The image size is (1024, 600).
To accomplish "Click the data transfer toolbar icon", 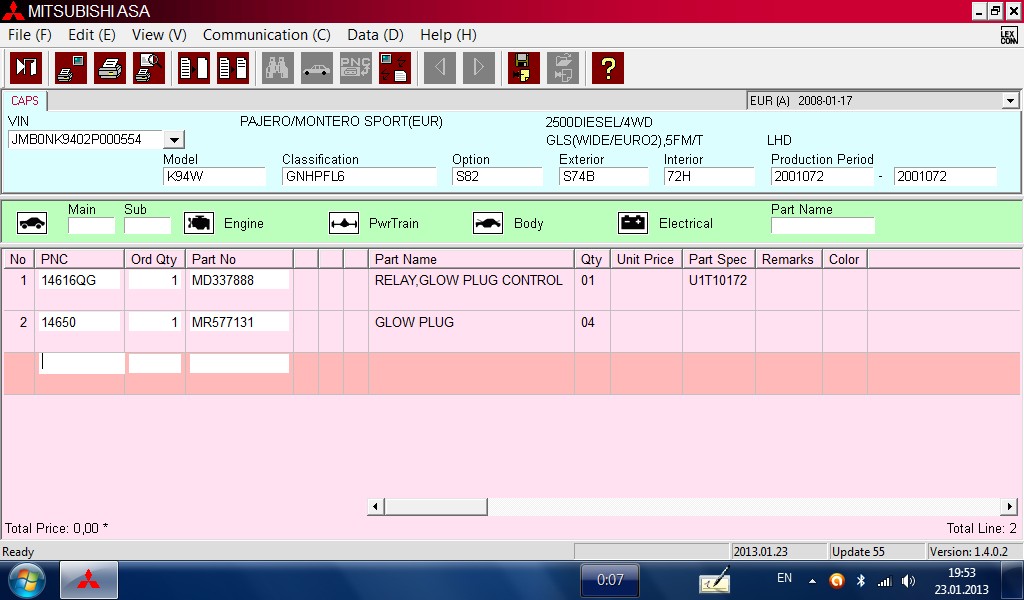I will point(394,68).
